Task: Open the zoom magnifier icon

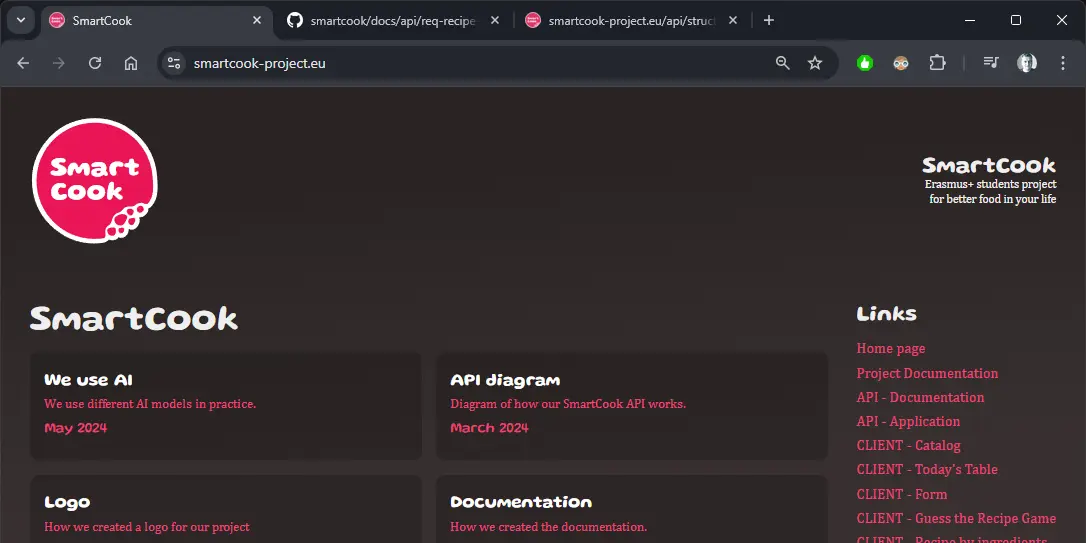Action: 783,63
